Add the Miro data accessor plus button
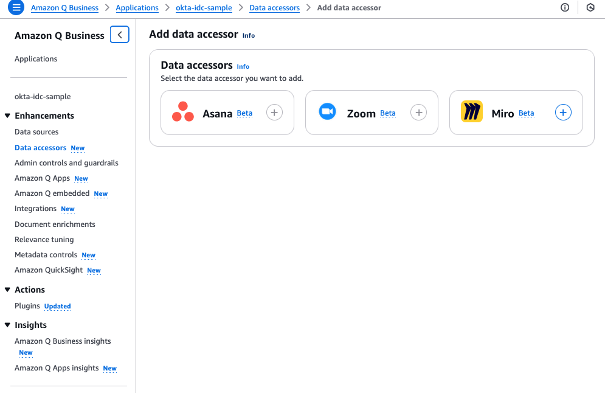The image size is (606, 394). point(563,113)
